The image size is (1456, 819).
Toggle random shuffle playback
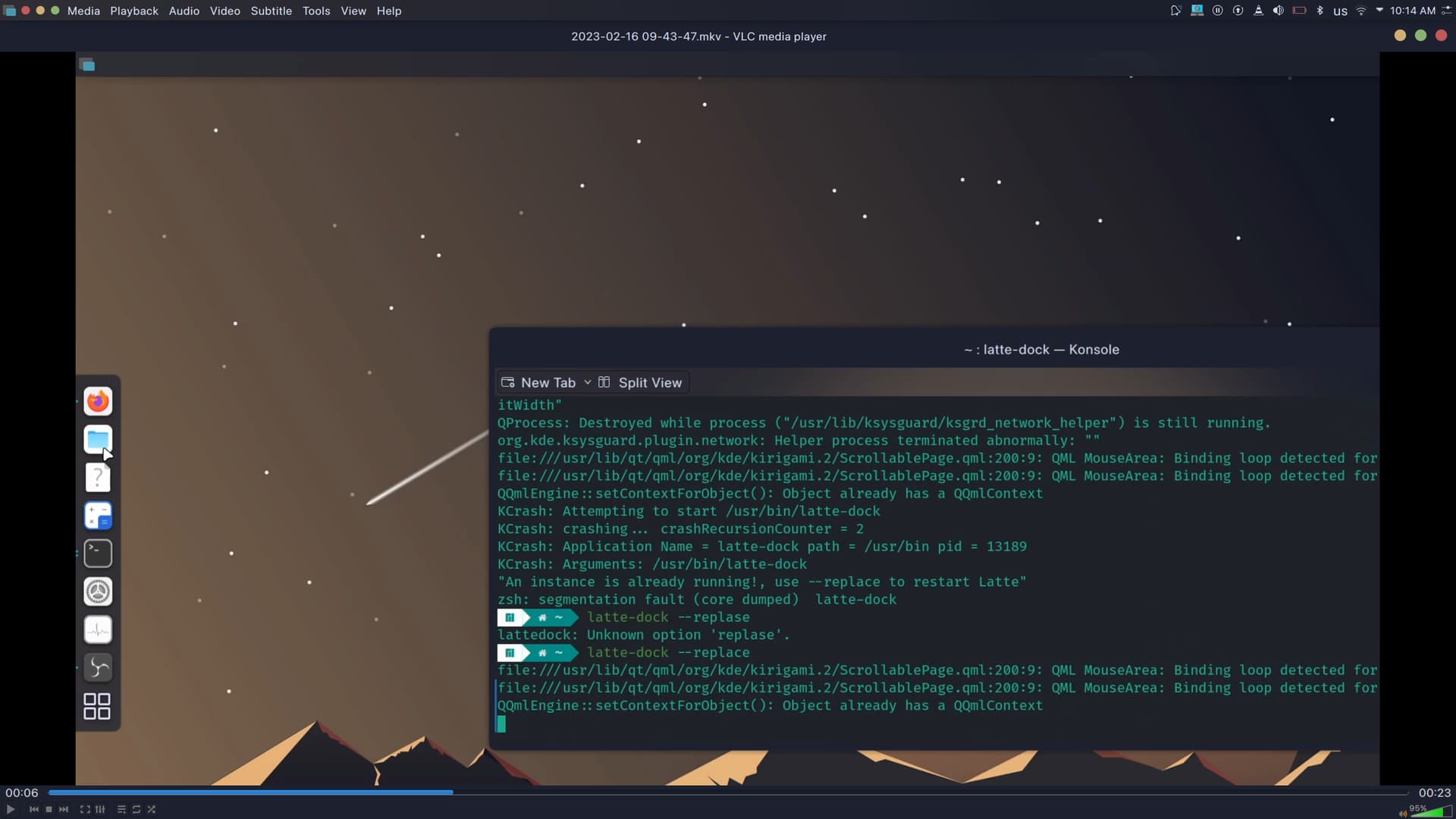[x=152, y=810]
